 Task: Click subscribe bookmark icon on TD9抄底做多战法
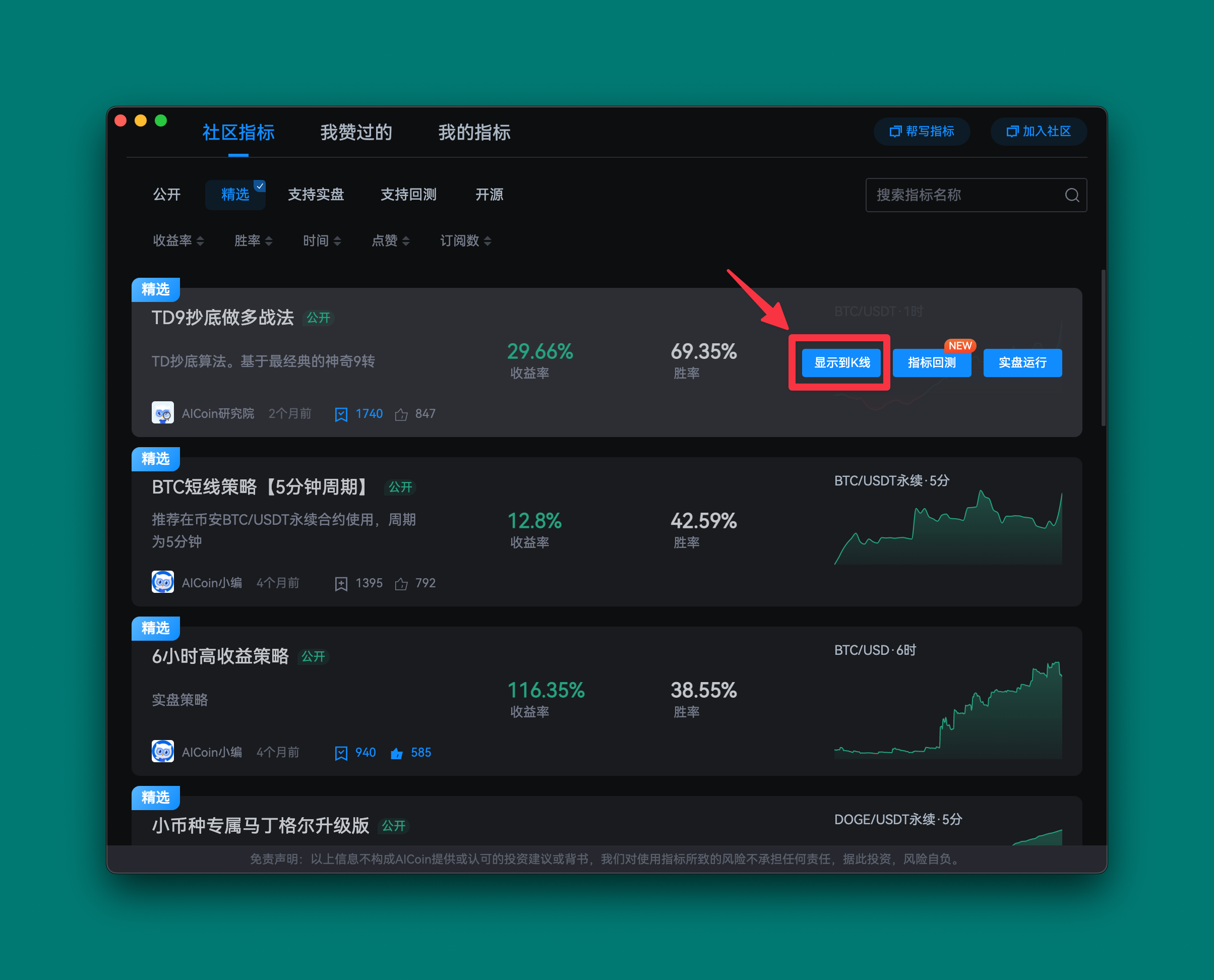pos(341,414)
